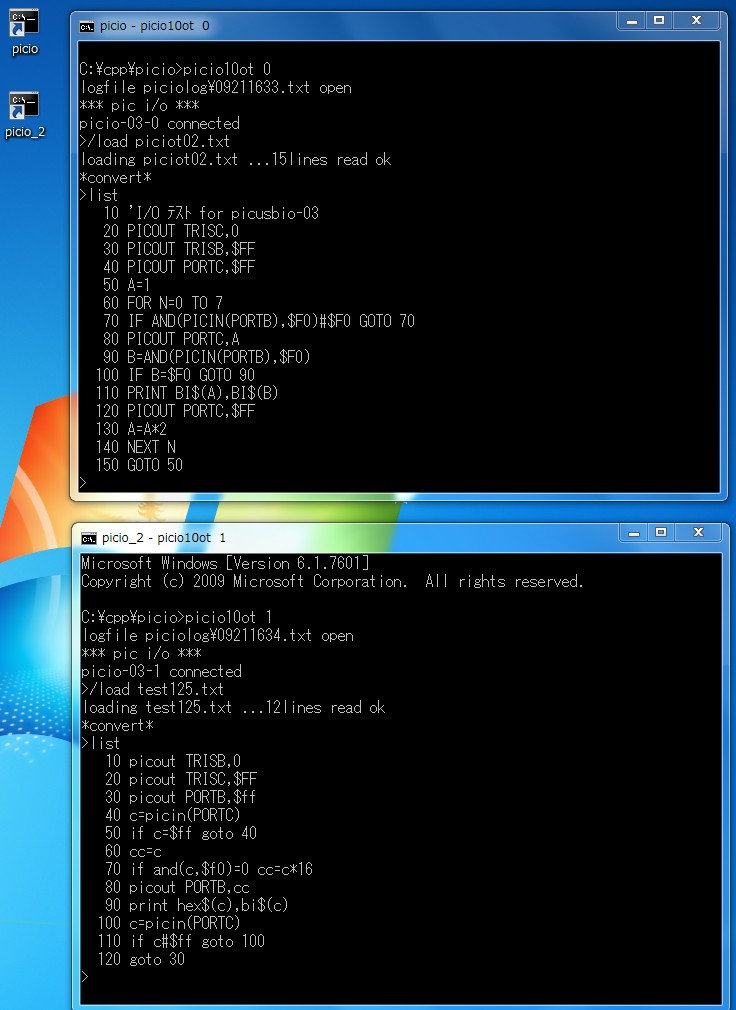This screenshot has height=1010, width=736.
Task: Click line '130 A=A*2'
Action: click(x=131, y=430)
